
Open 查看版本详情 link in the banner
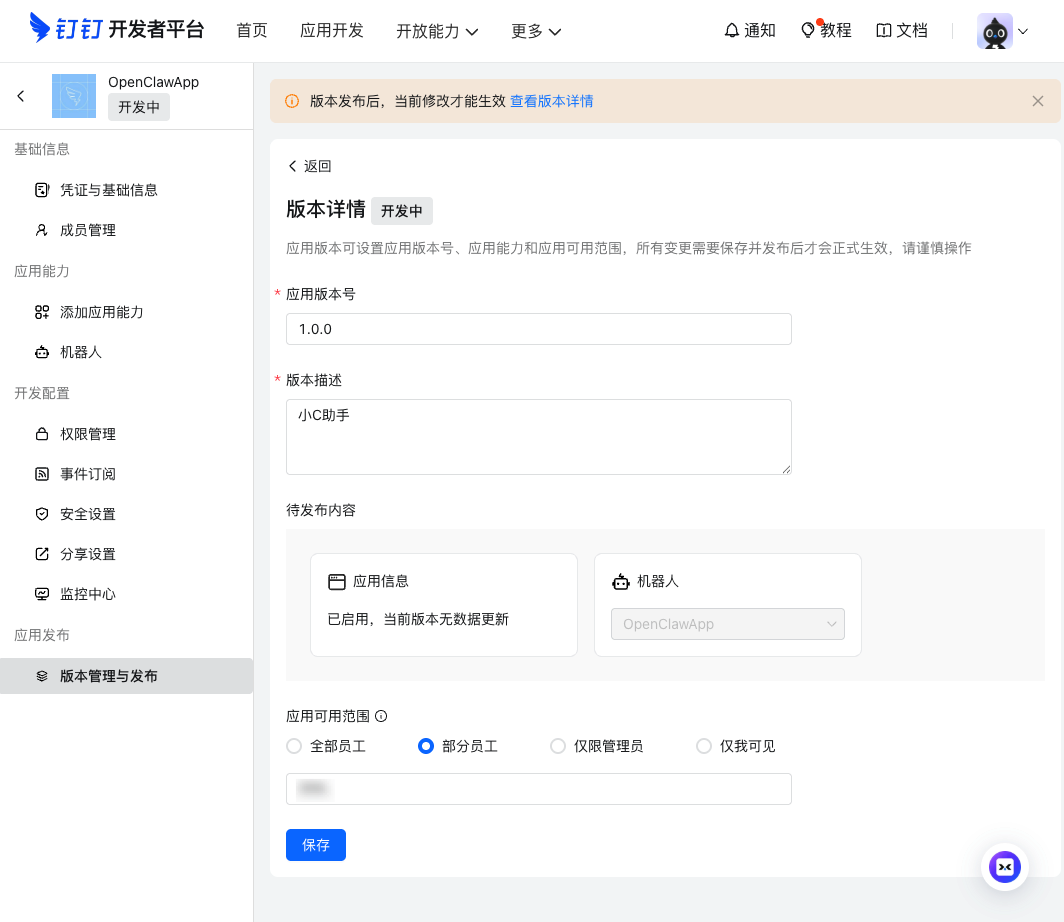(x=551, y=101)
